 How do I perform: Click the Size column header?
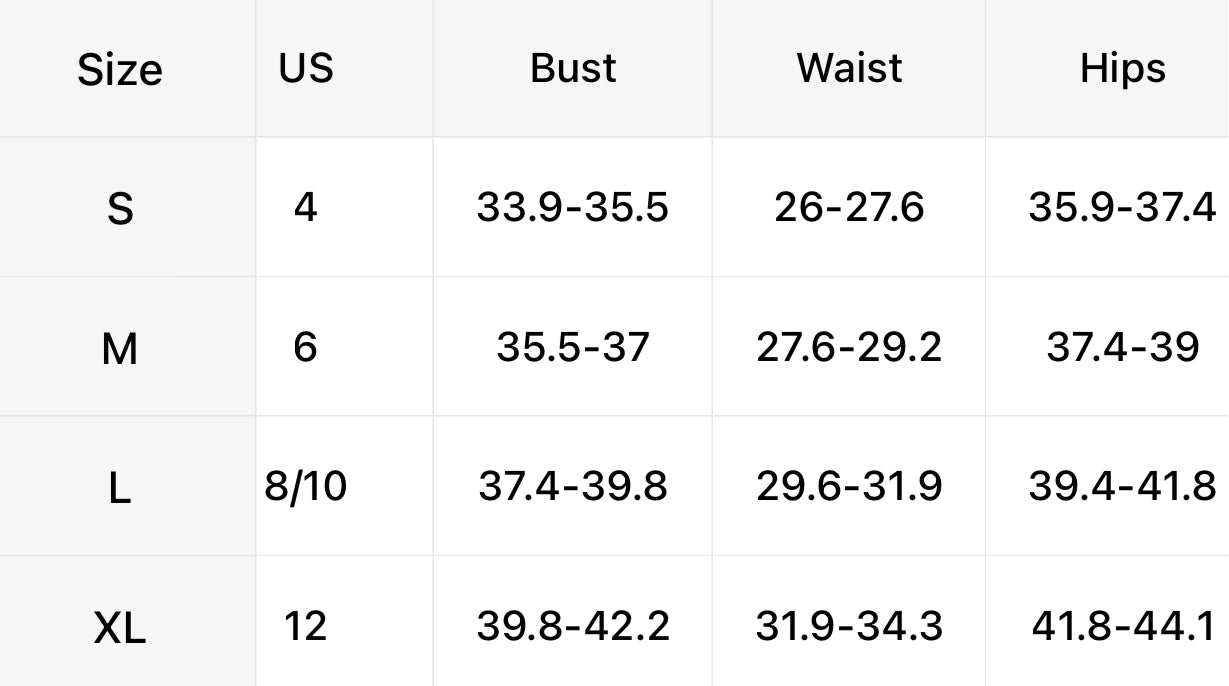120,70
